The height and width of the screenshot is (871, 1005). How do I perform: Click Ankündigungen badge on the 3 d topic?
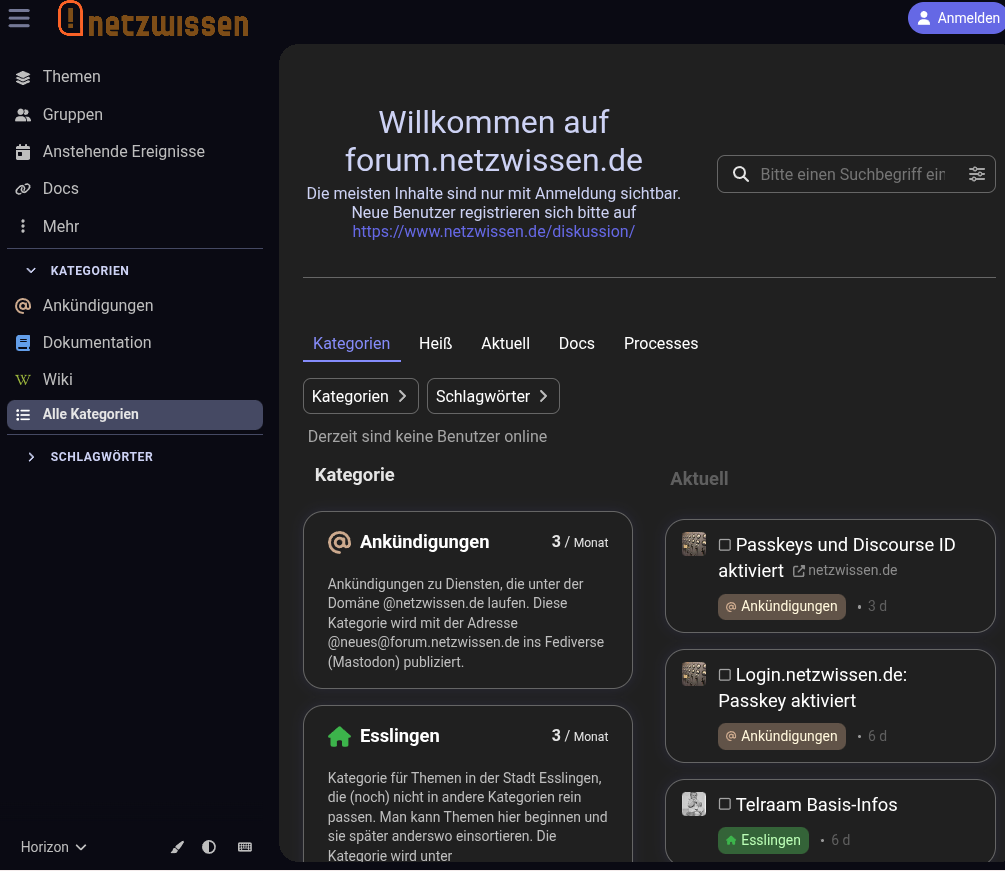coord(782,606)
